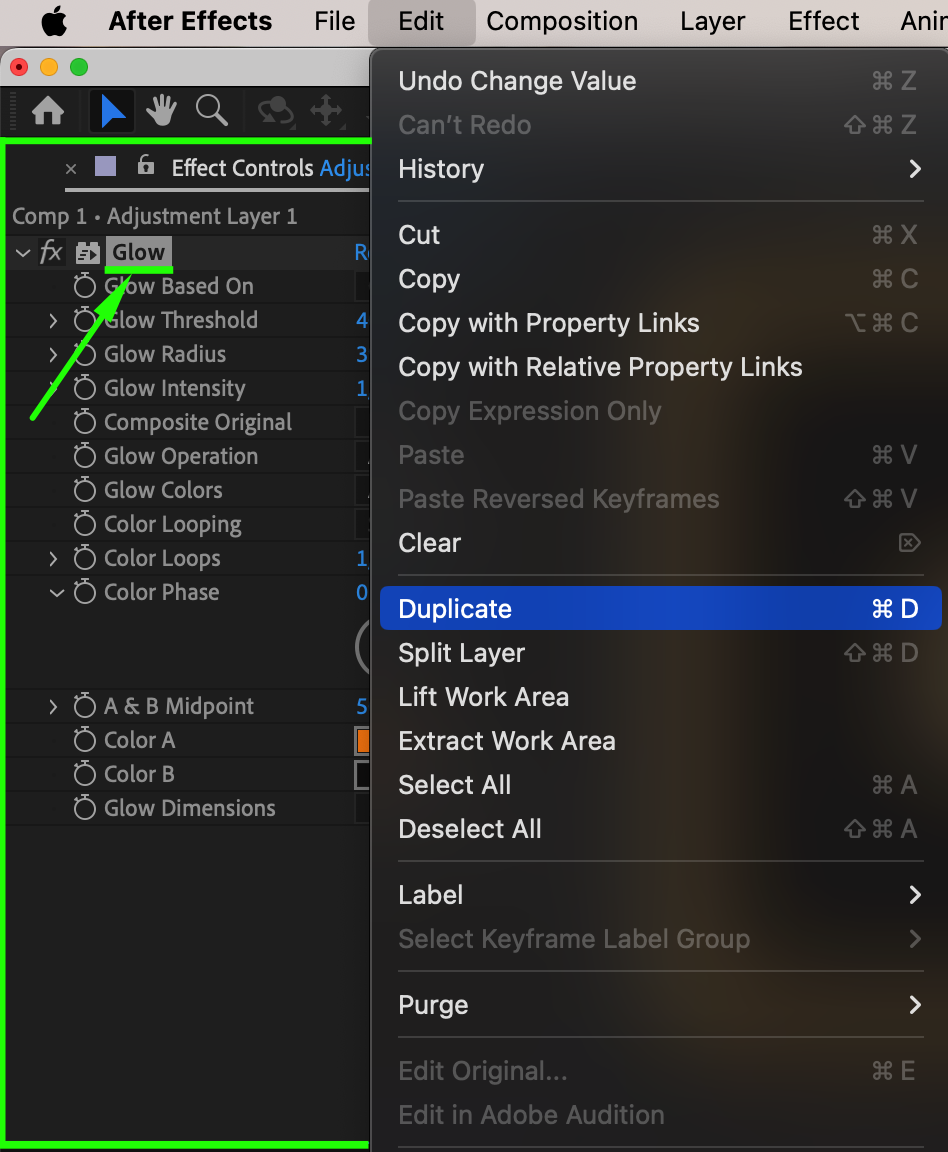
Task: Expand the Glow Threshold property
Action: tap(53, 320)
